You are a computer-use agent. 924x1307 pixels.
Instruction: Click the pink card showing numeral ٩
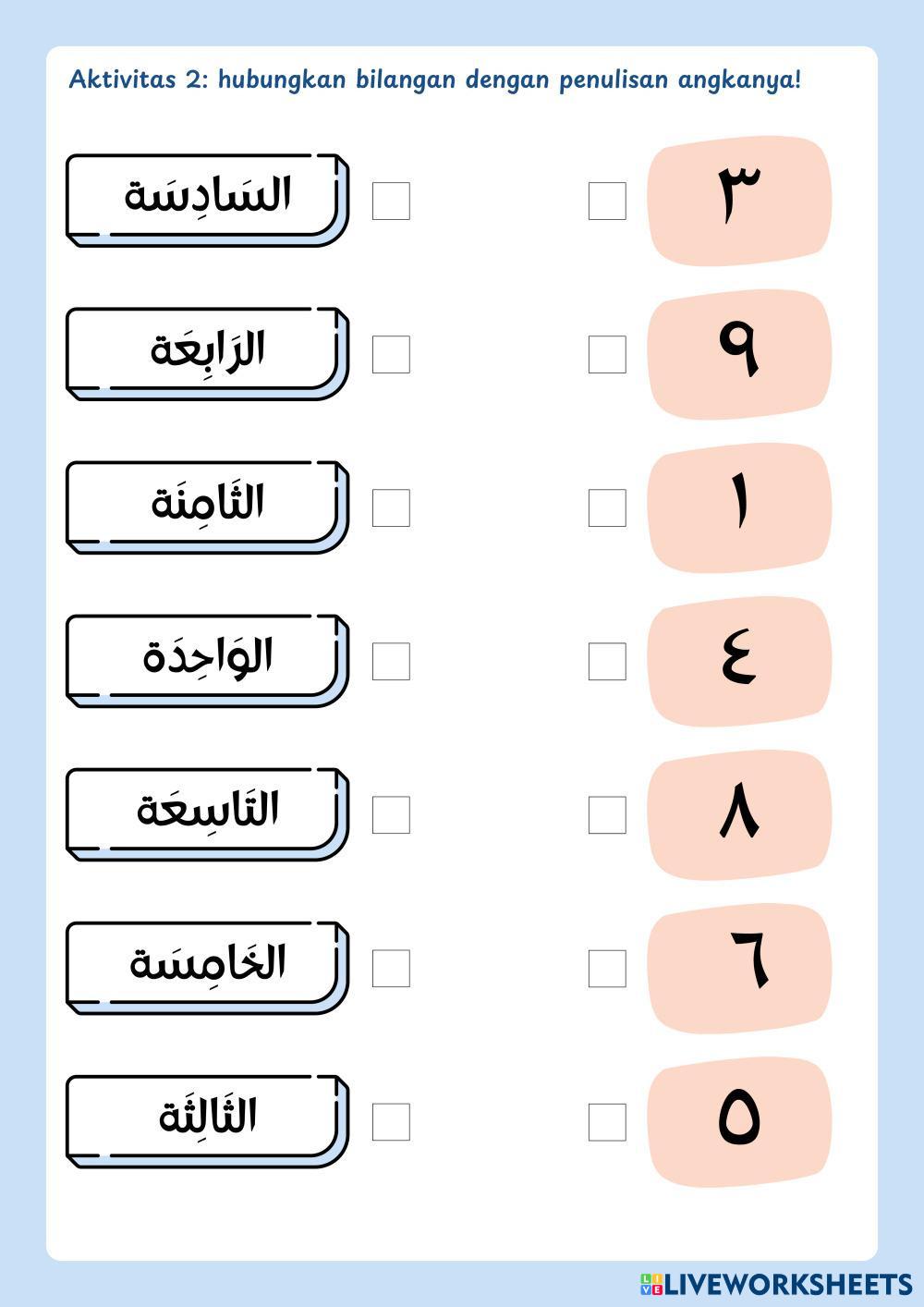click(739, 354)
